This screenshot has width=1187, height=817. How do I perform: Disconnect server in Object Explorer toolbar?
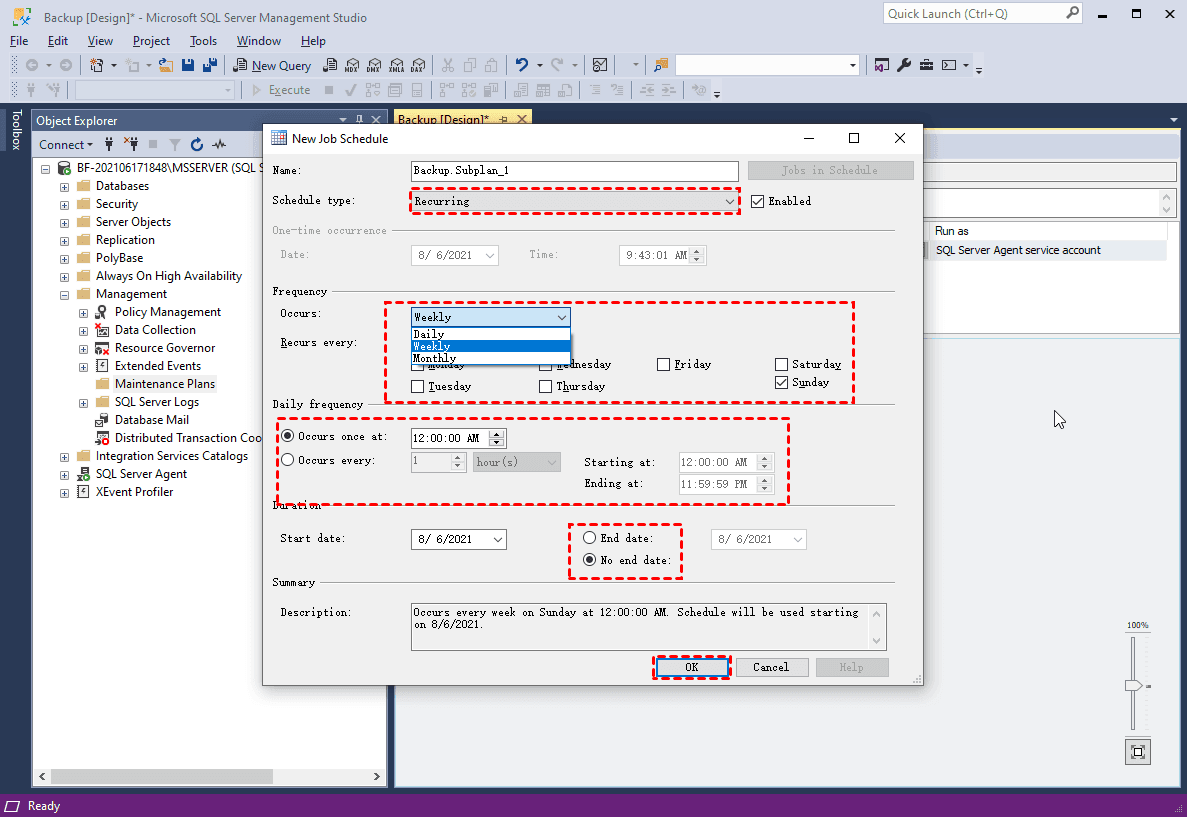[x=131, y=144]
